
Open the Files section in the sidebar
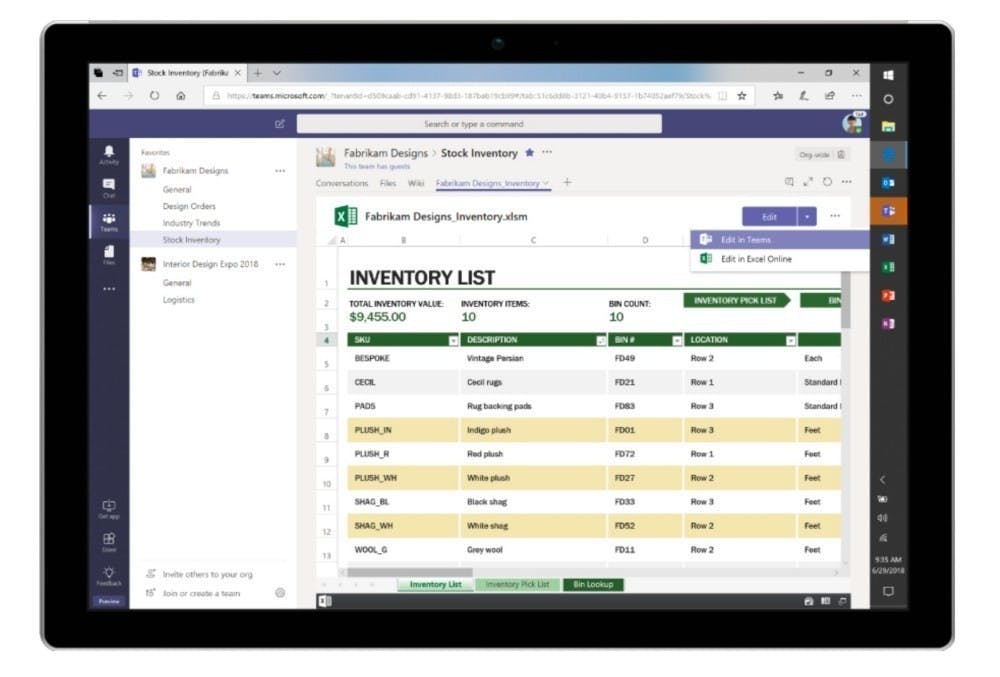click(x=108, y=254)
